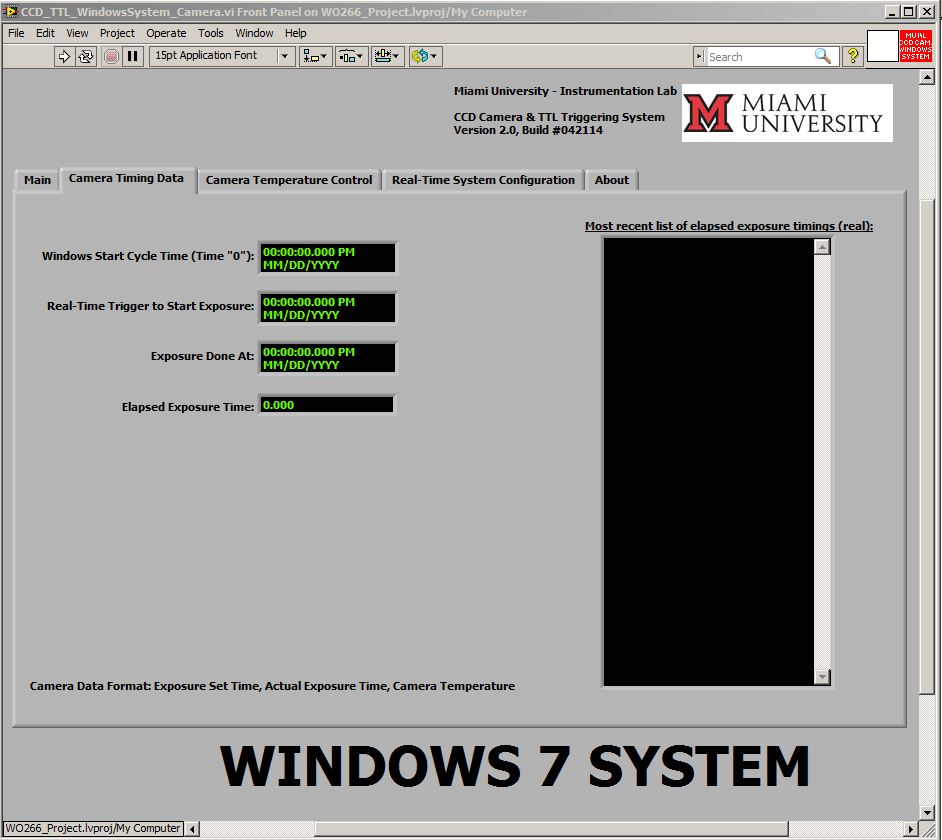Click the magnifying glass search icon

(823, 56)
